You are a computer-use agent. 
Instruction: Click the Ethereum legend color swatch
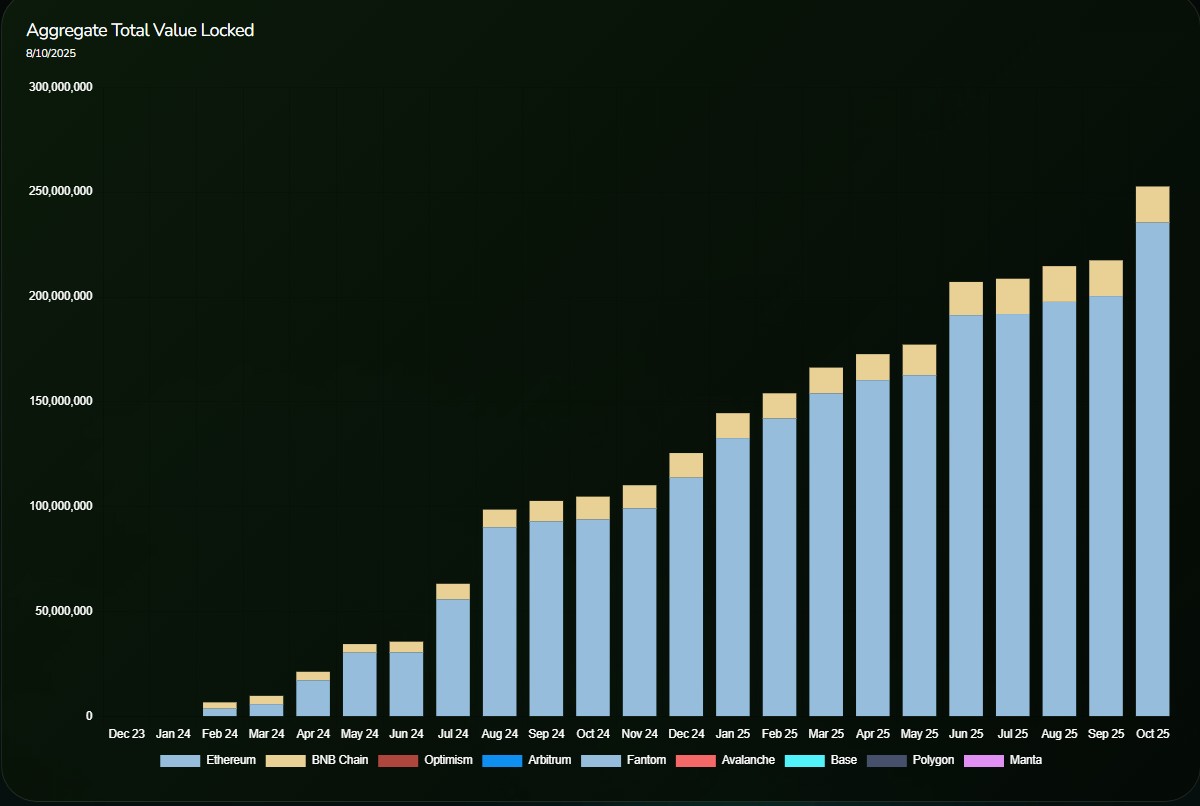179,761
